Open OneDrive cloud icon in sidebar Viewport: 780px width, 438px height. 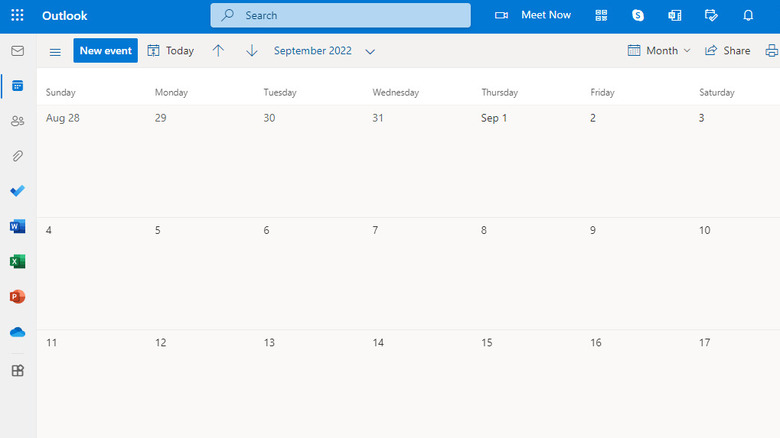tap(17, 332)
